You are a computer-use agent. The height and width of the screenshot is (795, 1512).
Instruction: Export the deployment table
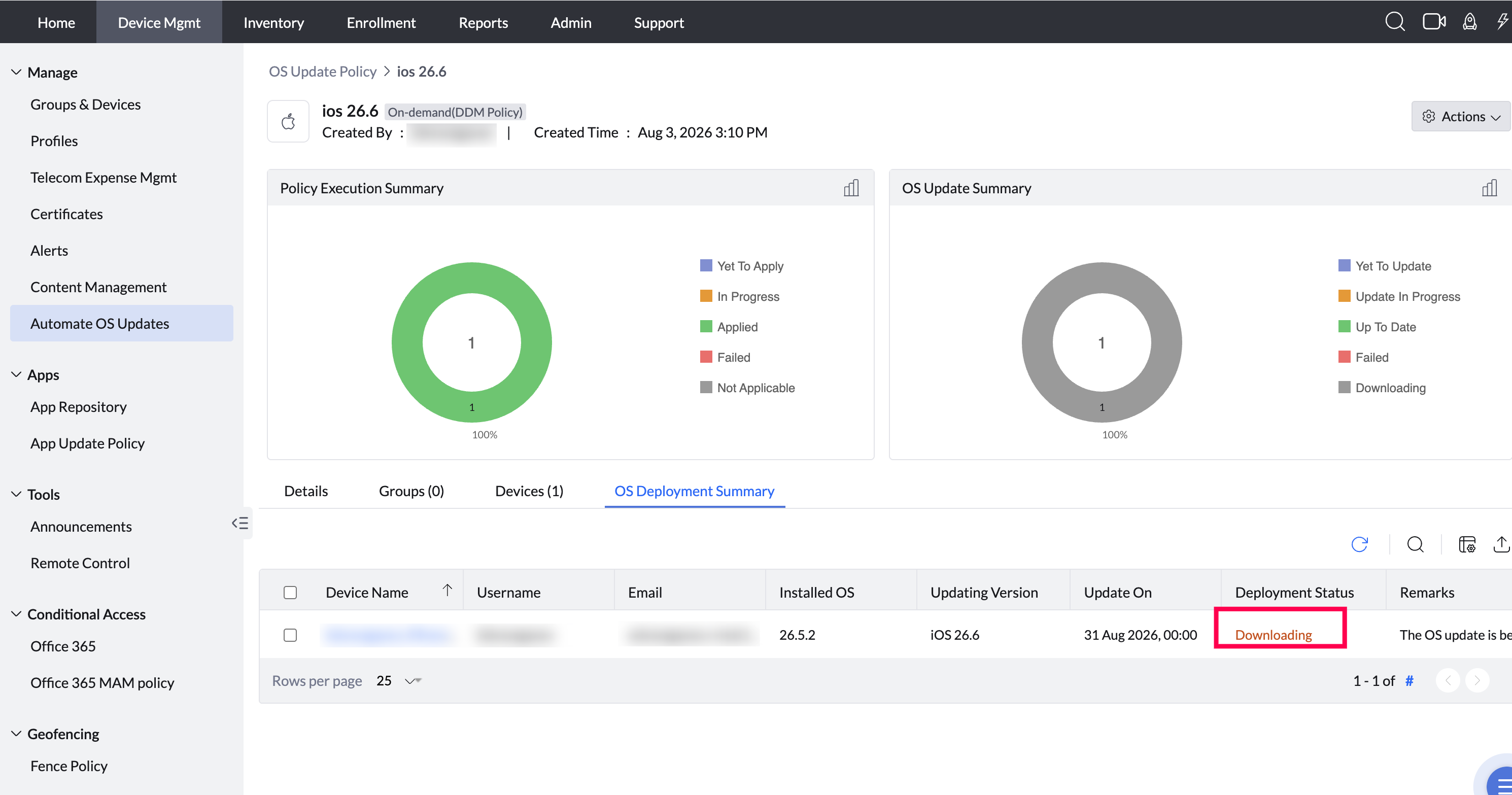tap(1501, 544)
